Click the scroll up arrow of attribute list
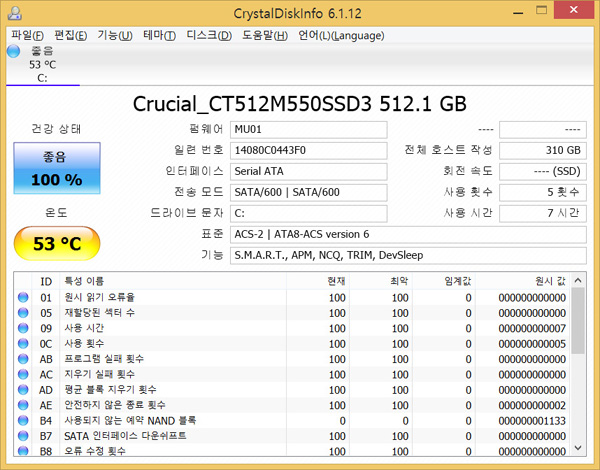Viewport: 600px width, 470px height. (578, 281)
